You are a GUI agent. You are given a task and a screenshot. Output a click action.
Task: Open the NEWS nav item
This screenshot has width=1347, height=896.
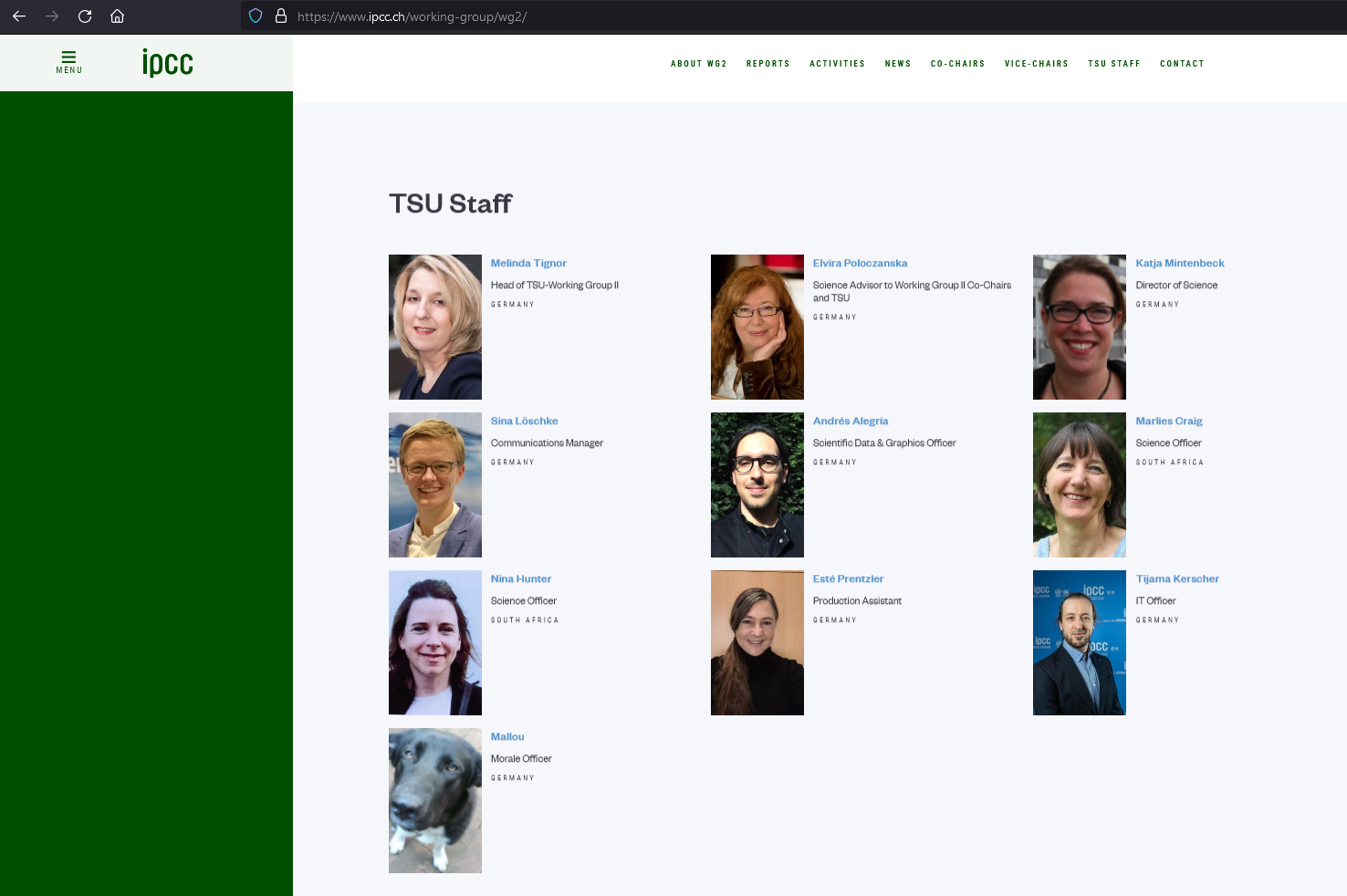click(898, 64)
